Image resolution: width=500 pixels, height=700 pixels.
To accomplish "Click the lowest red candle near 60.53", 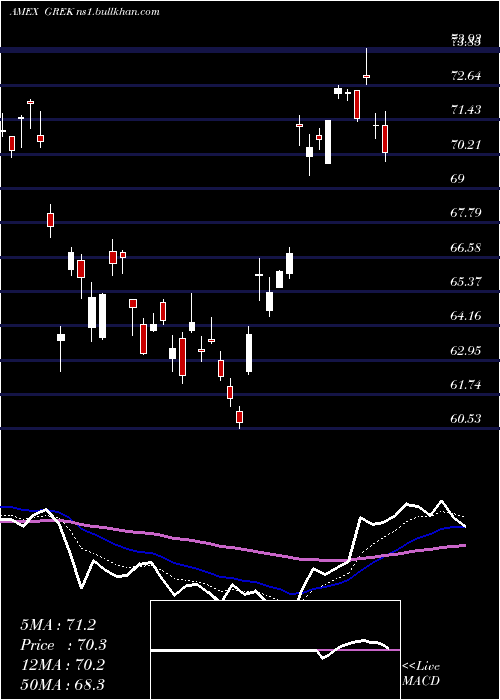I will [x=240, y=417].
